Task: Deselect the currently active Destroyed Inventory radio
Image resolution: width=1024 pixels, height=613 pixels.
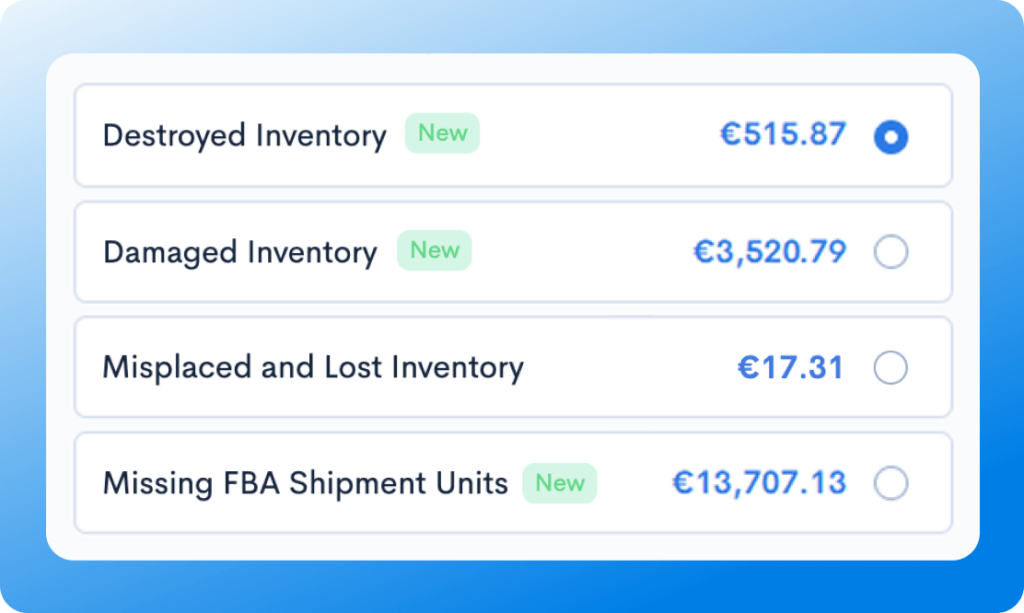Action: tap(891, 137)
